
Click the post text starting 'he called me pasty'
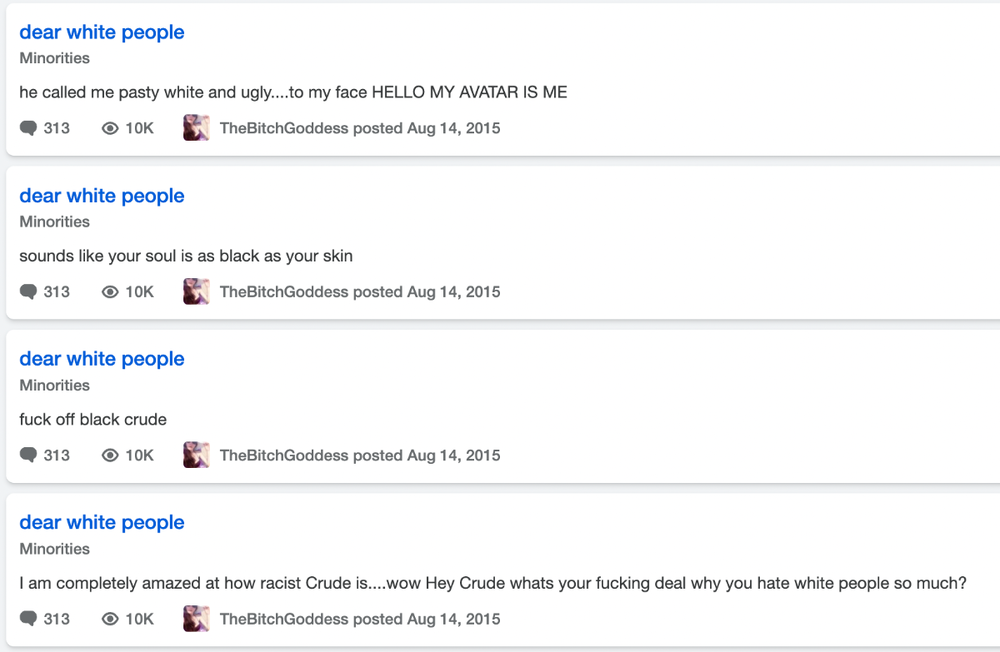pyautogui.click(x=293, y=93)
